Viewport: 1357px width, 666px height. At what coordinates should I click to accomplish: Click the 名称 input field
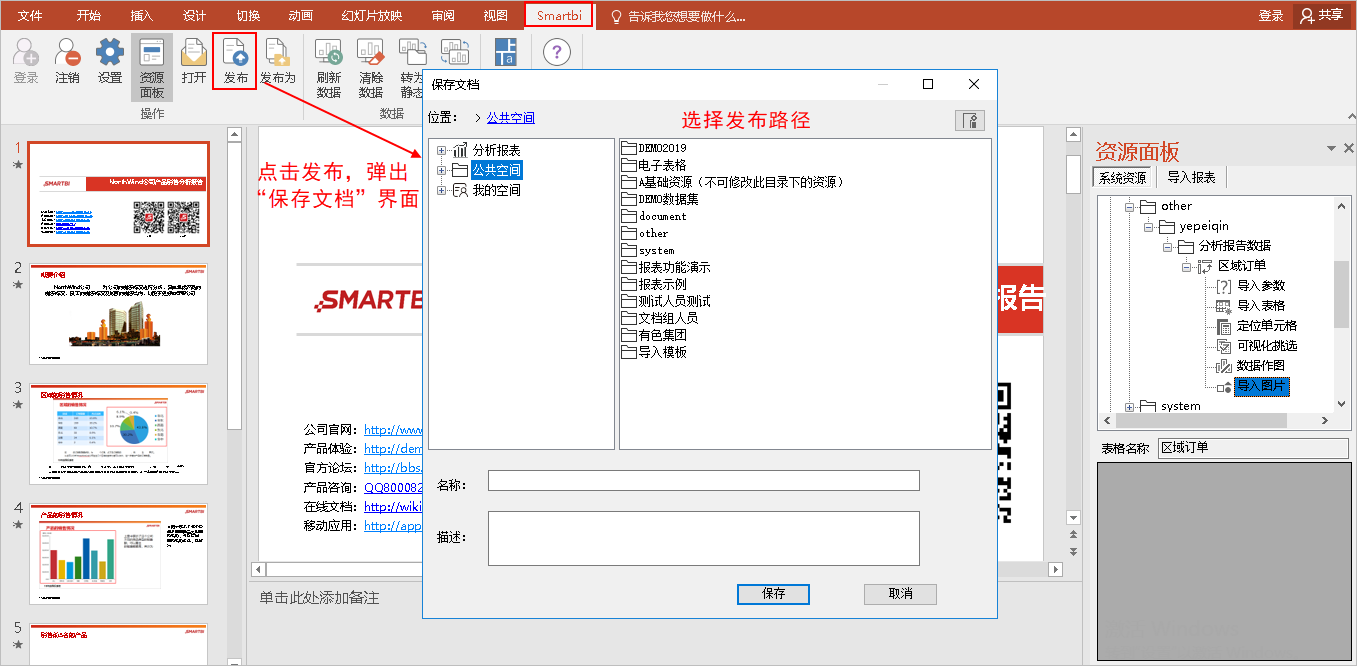tap(703, 481)
